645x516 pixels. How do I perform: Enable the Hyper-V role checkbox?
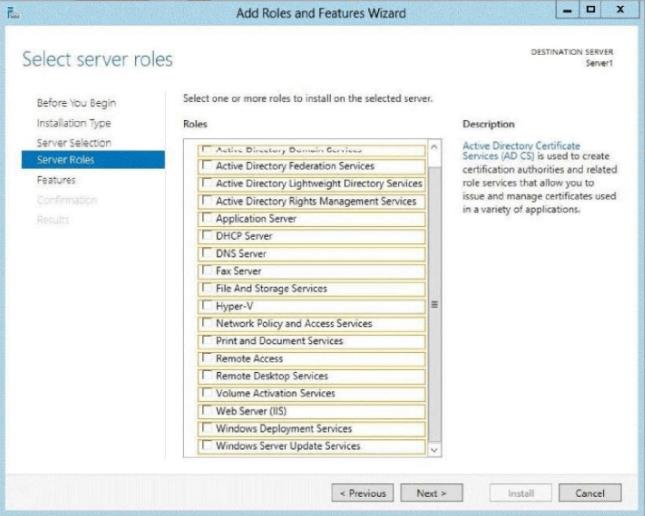208,305
